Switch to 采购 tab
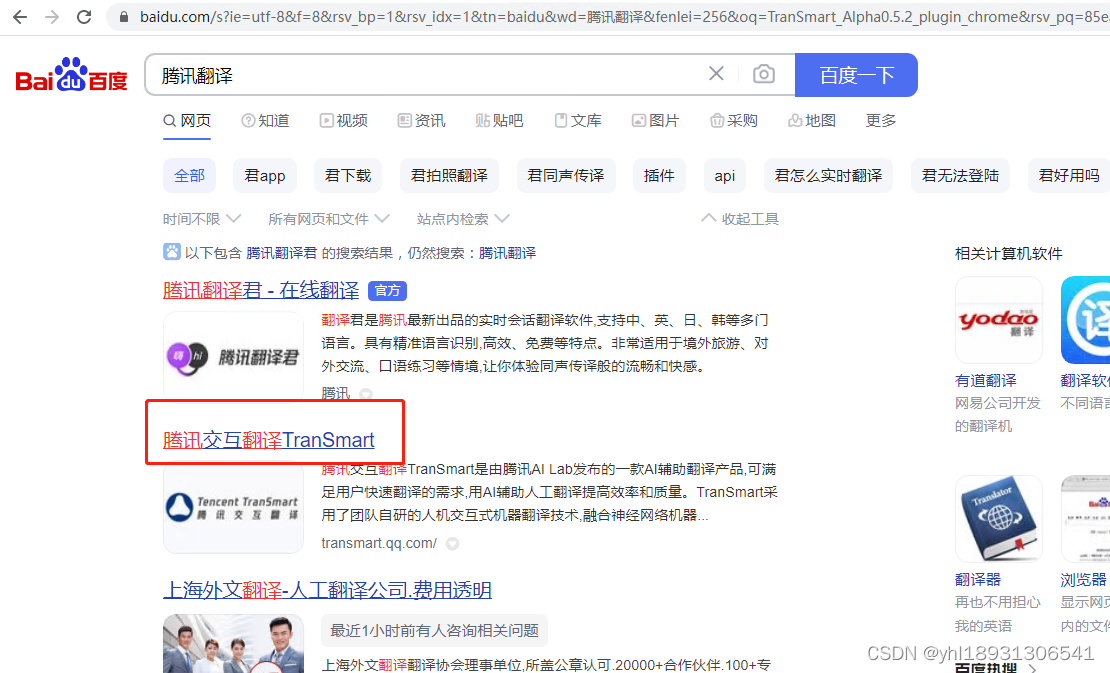1110x673 pixels. (734, 120)
